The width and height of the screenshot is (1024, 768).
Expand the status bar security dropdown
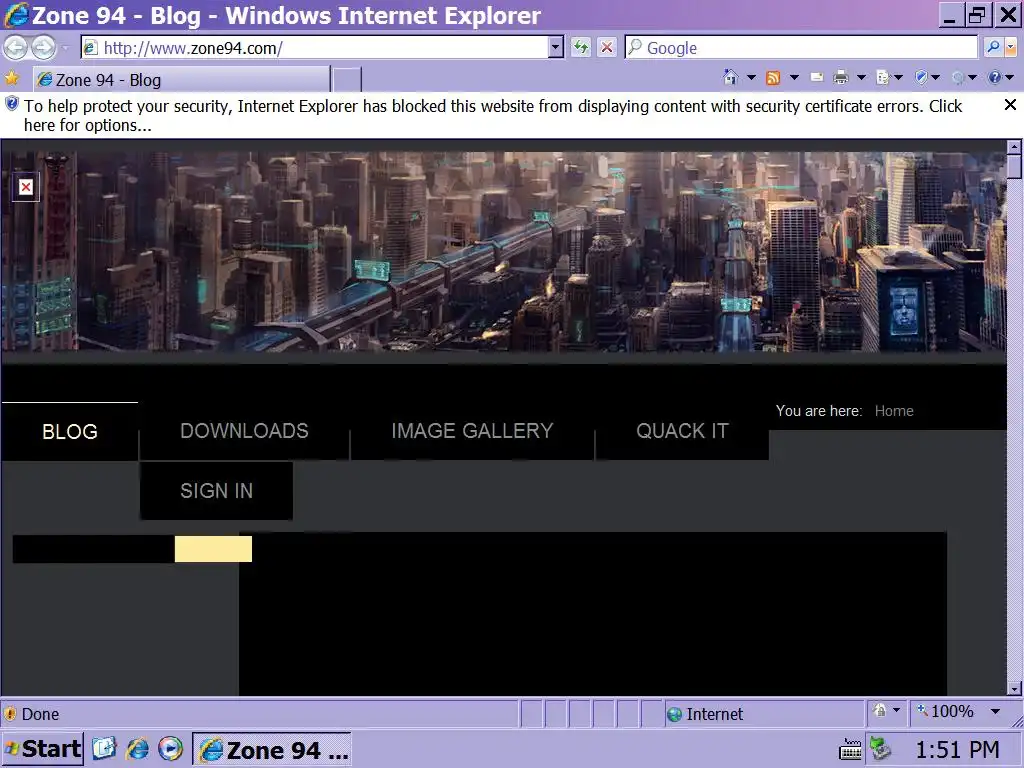(896, 710)
